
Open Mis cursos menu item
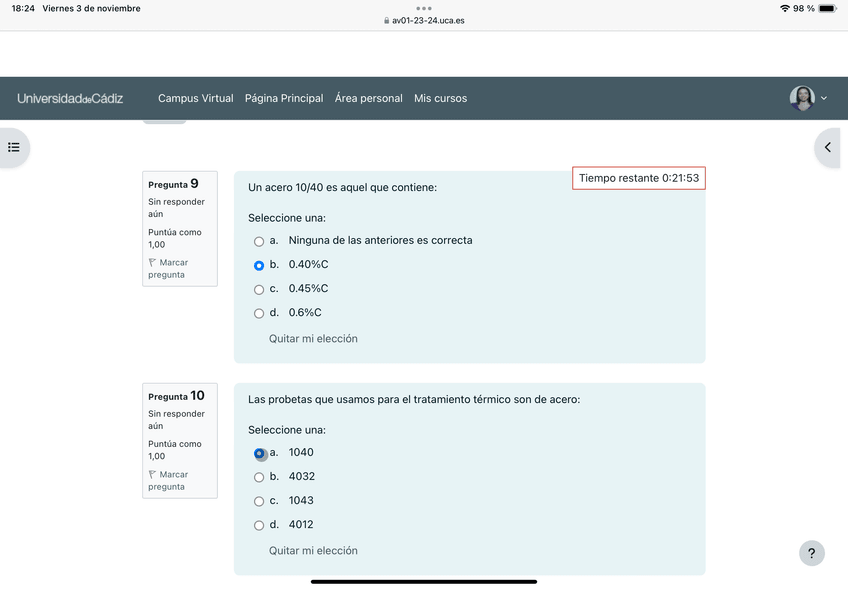point(440,98)
